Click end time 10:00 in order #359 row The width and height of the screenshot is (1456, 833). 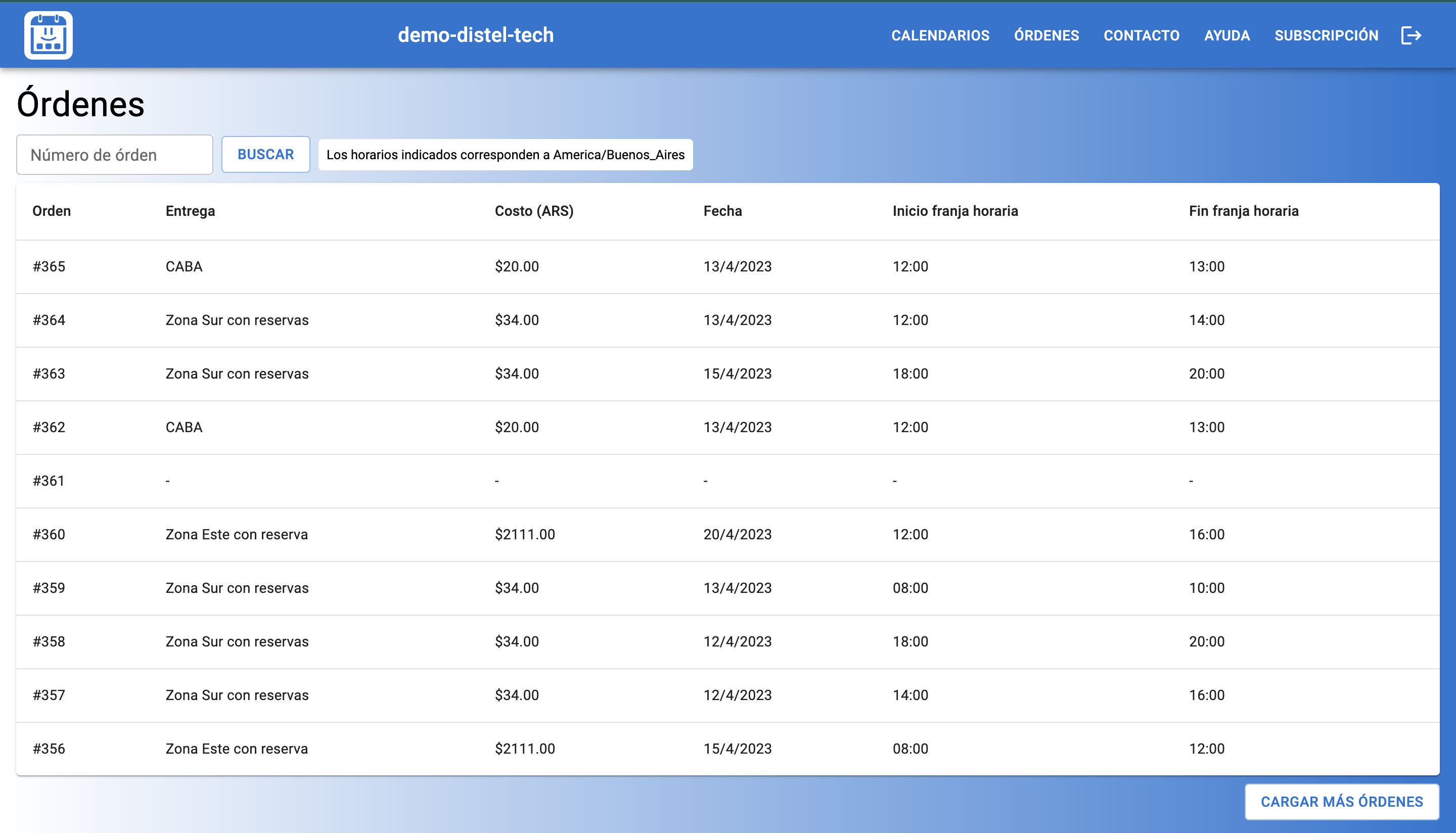click(1207, 588)
